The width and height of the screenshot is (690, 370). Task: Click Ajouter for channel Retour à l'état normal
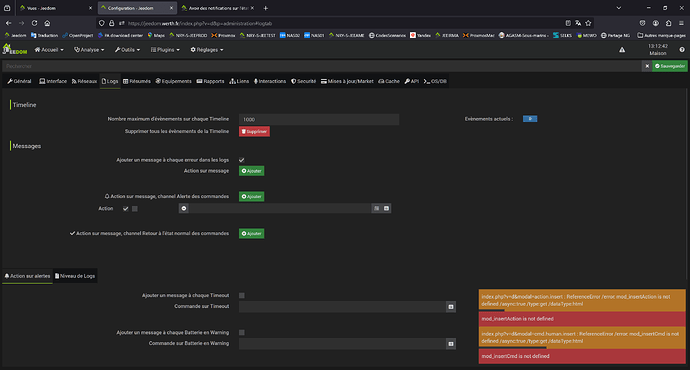coord(251,234)
